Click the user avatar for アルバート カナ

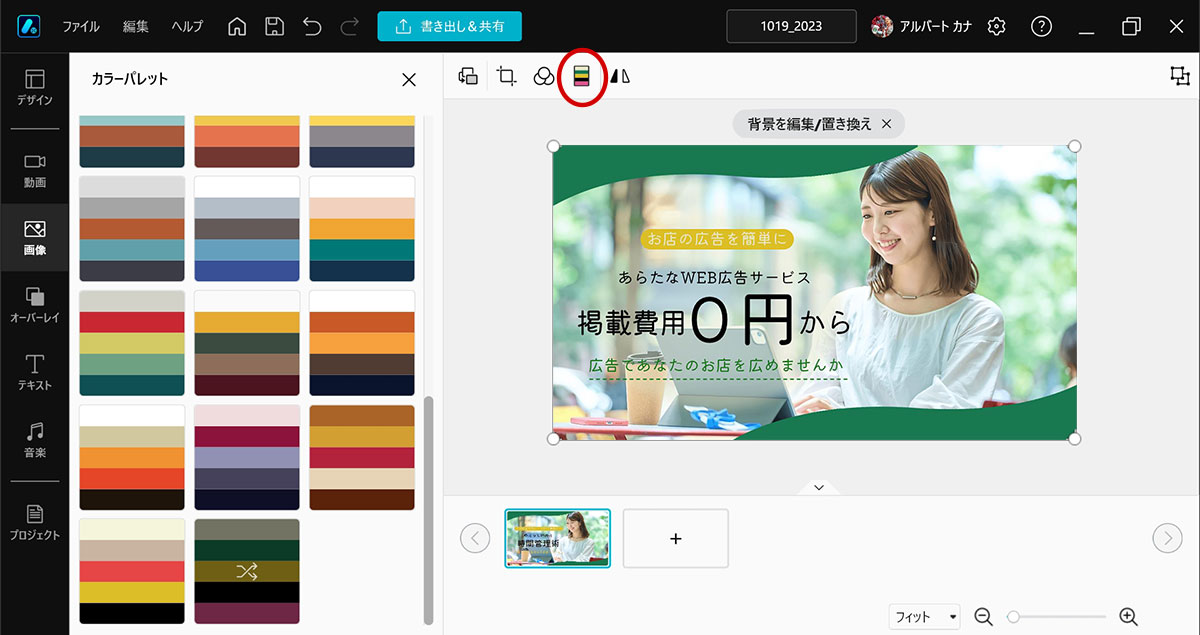coord(882,26)
